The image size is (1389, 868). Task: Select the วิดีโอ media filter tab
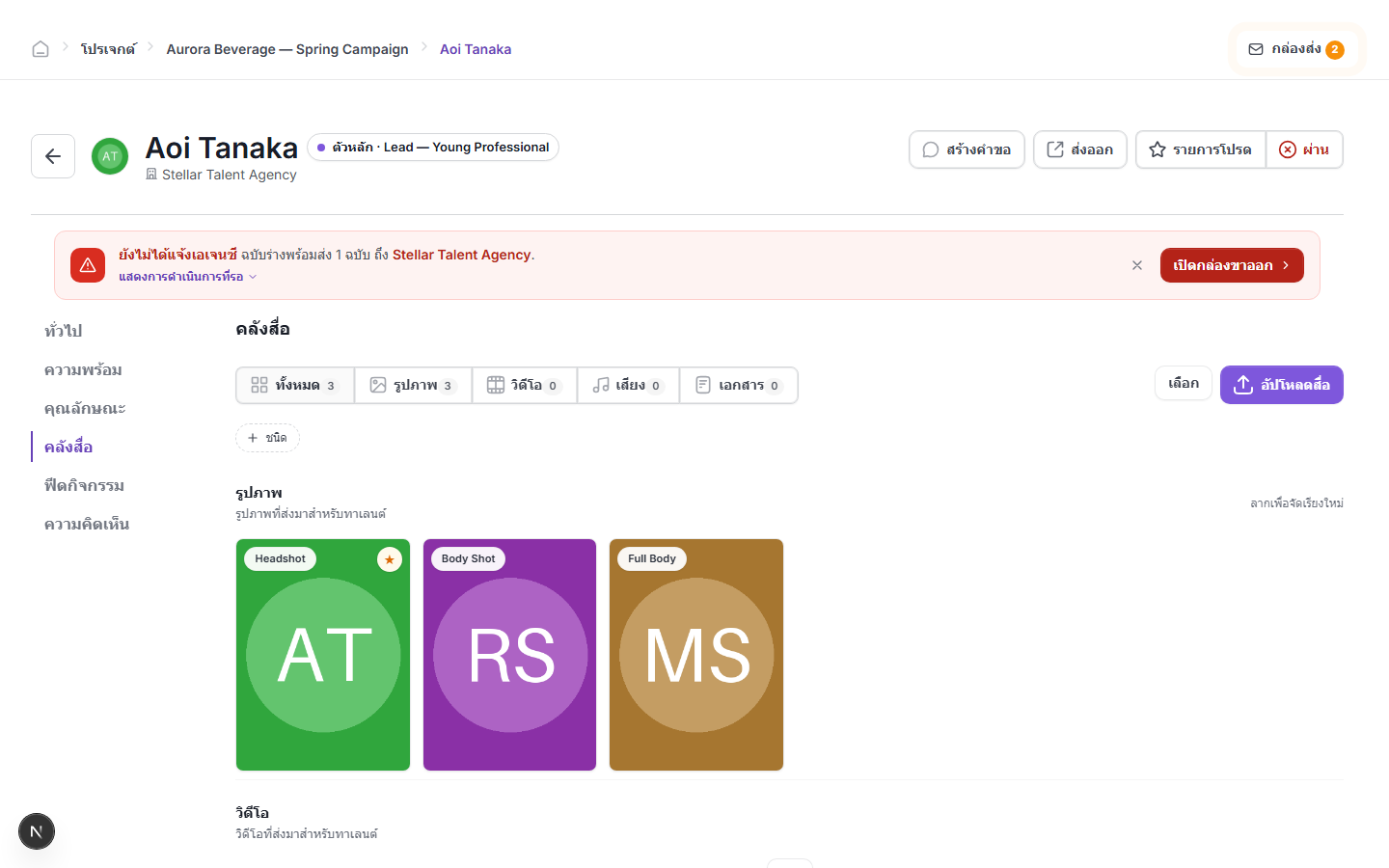click(524, 385)
